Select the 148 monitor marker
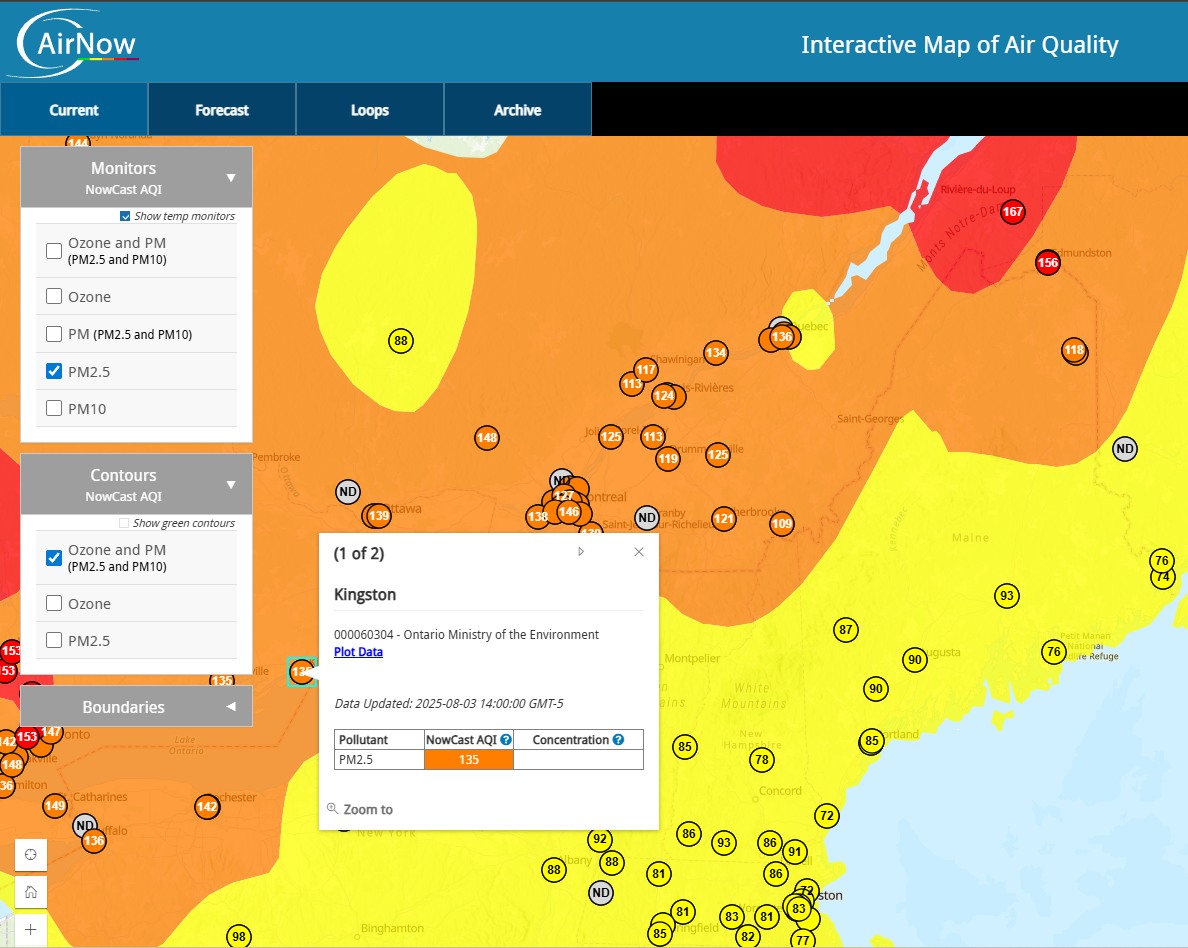 click(x=487, y=437)
